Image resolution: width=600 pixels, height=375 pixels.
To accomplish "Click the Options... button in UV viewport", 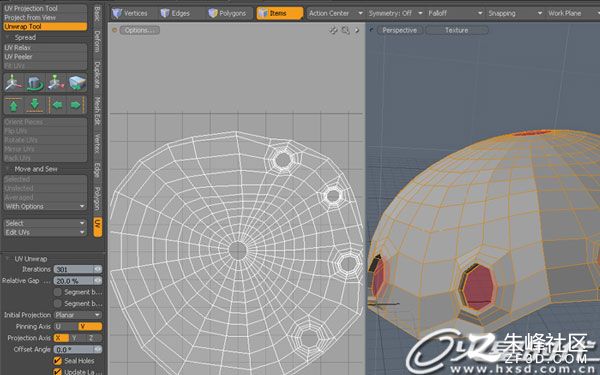I will tap(140, 30).
